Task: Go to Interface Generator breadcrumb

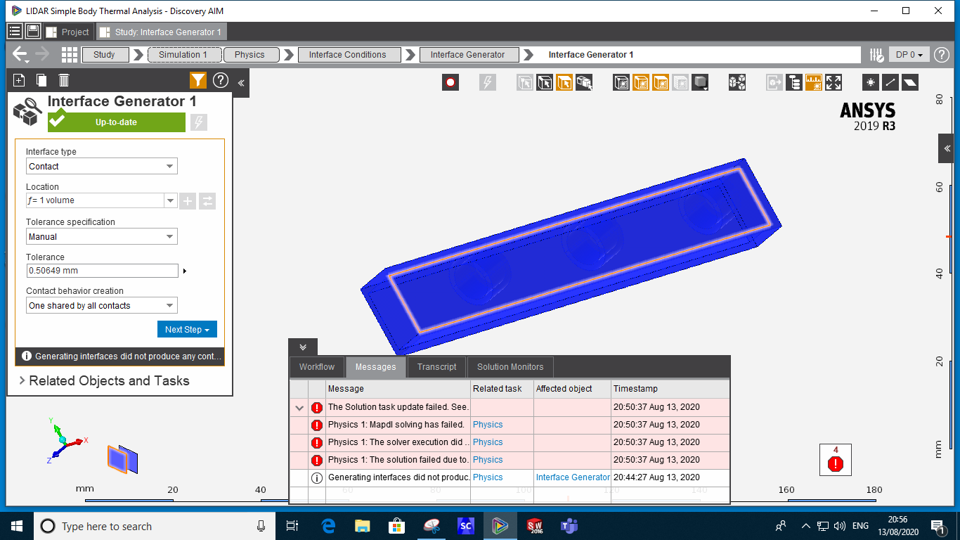Action: point(467,54)
